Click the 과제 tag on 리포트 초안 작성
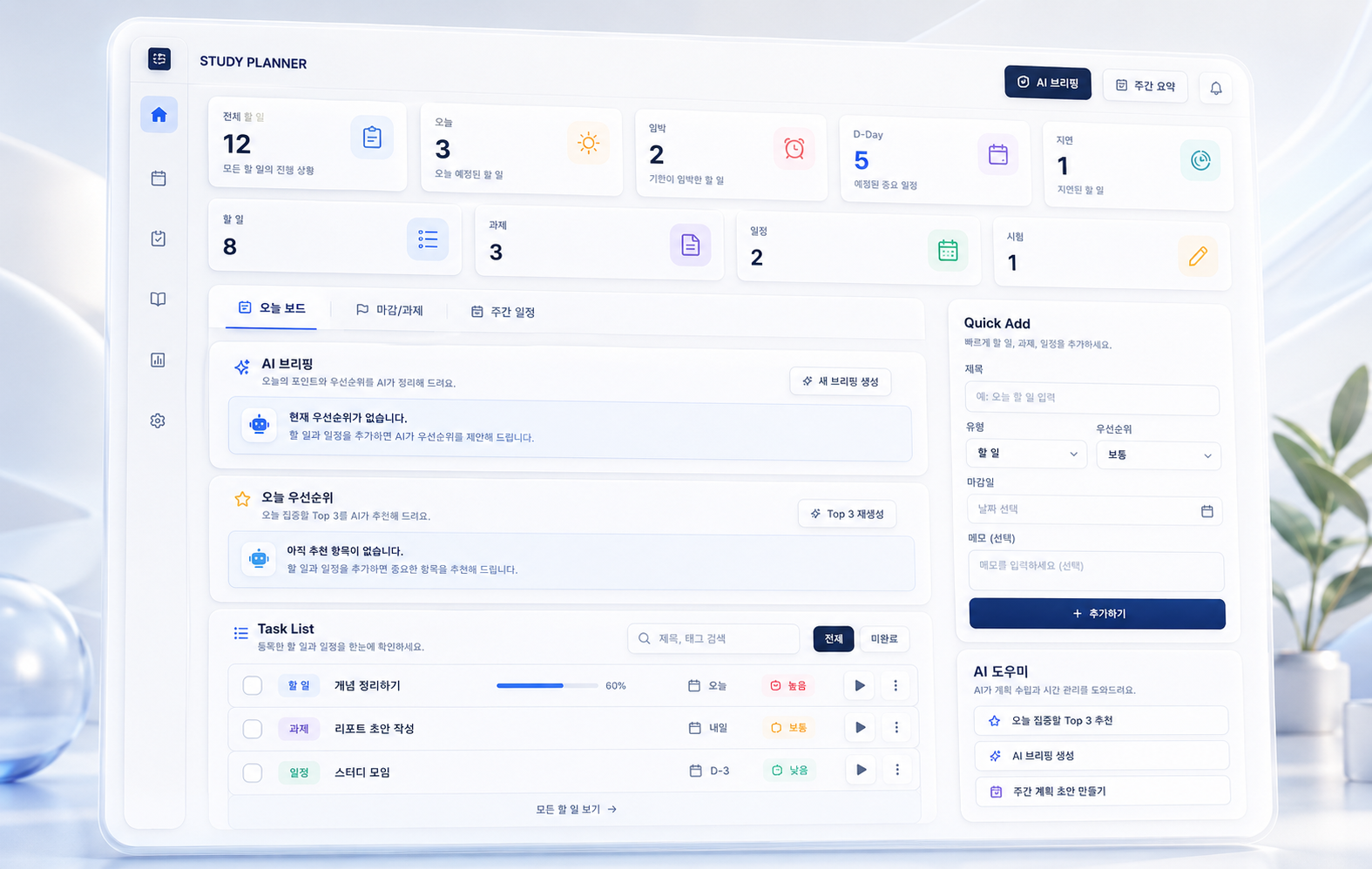The width and height of the screenshot is (1372, 869). tap(299, 728)
